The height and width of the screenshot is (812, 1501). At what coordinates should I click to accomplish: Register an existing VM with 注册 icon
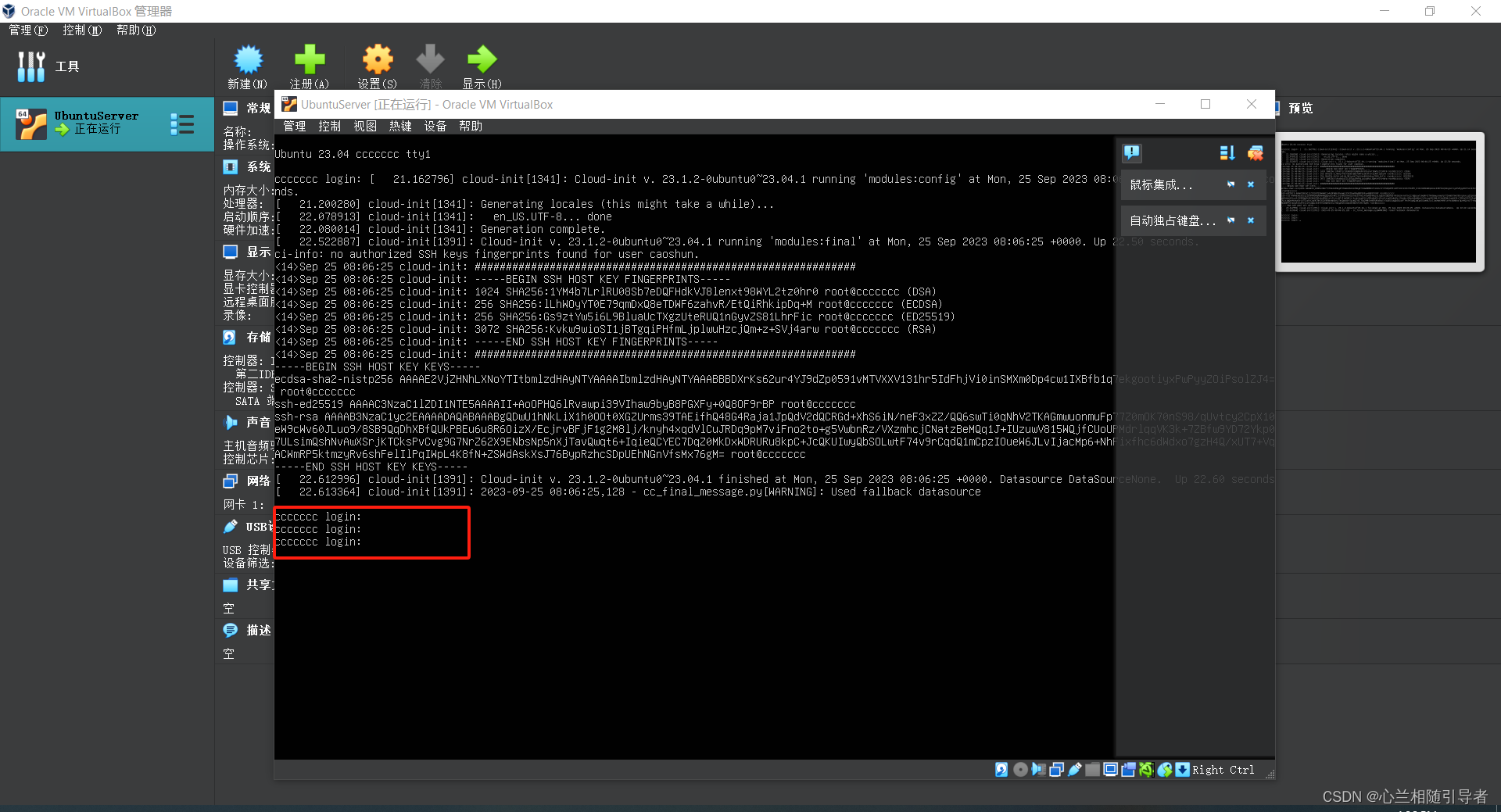(x=309, y=59)
